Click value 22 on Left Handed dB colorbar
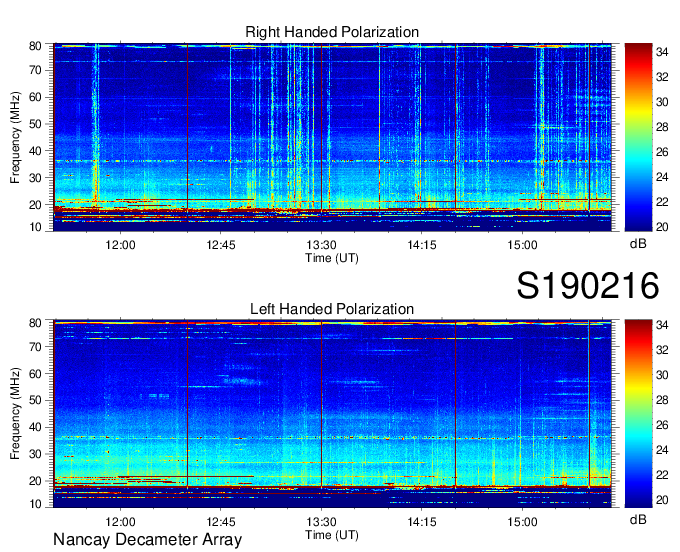The width and height of the screenshot is (680, 552). click(662, 475)
